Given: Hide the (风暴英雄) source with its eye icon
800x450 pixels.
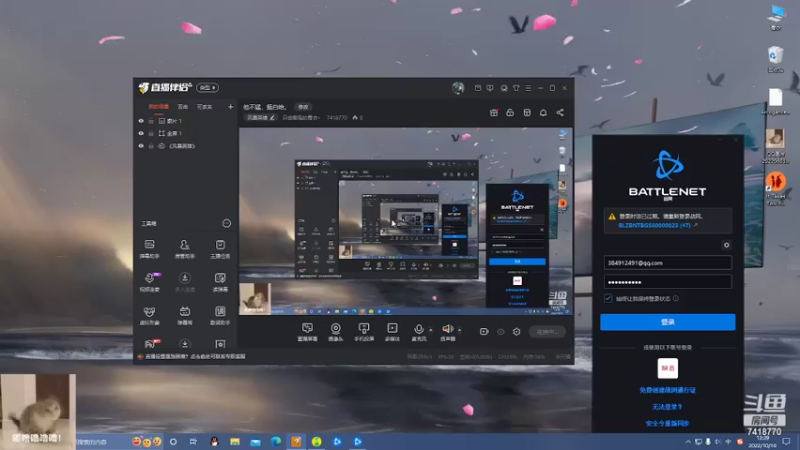Looking at the screenshot, I should click(x=141, y=146).
